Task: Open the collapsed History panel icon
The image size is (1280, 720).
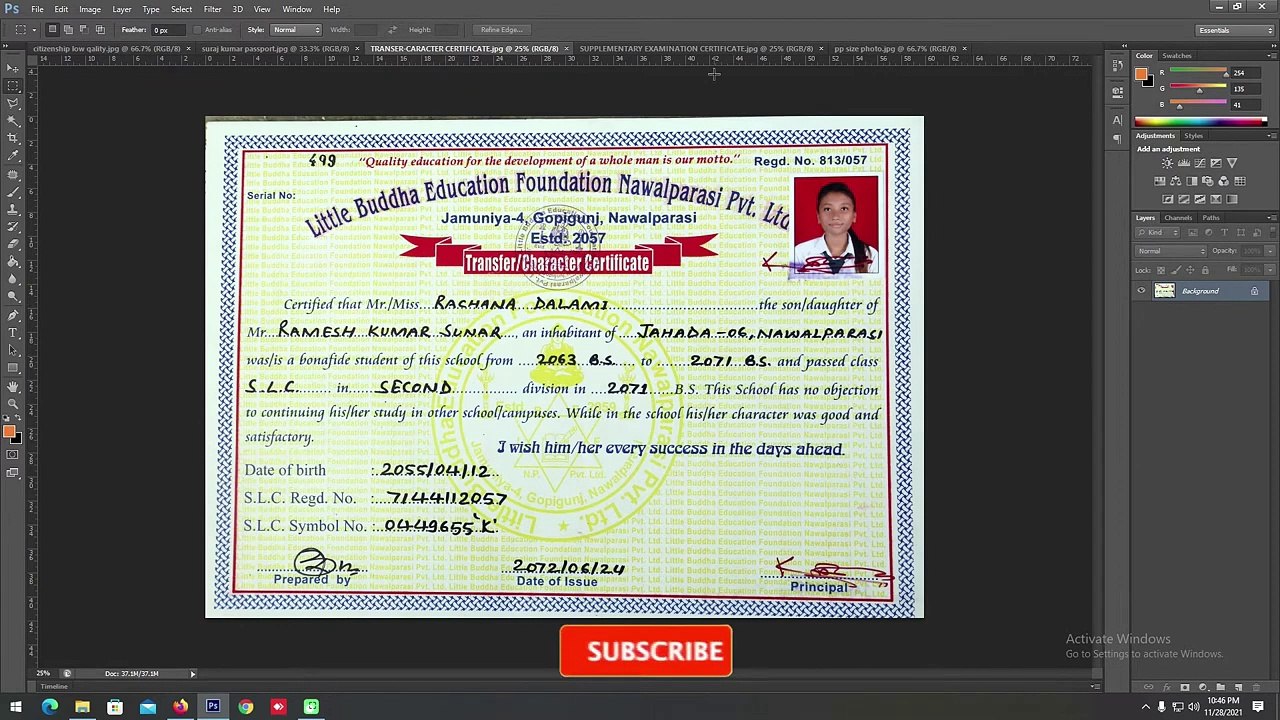Action: click(x=1118, y=66)
